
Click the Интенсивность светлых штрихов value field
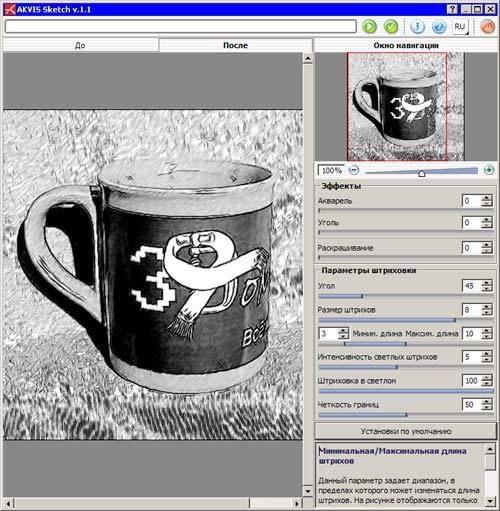[x=471, y=357]
